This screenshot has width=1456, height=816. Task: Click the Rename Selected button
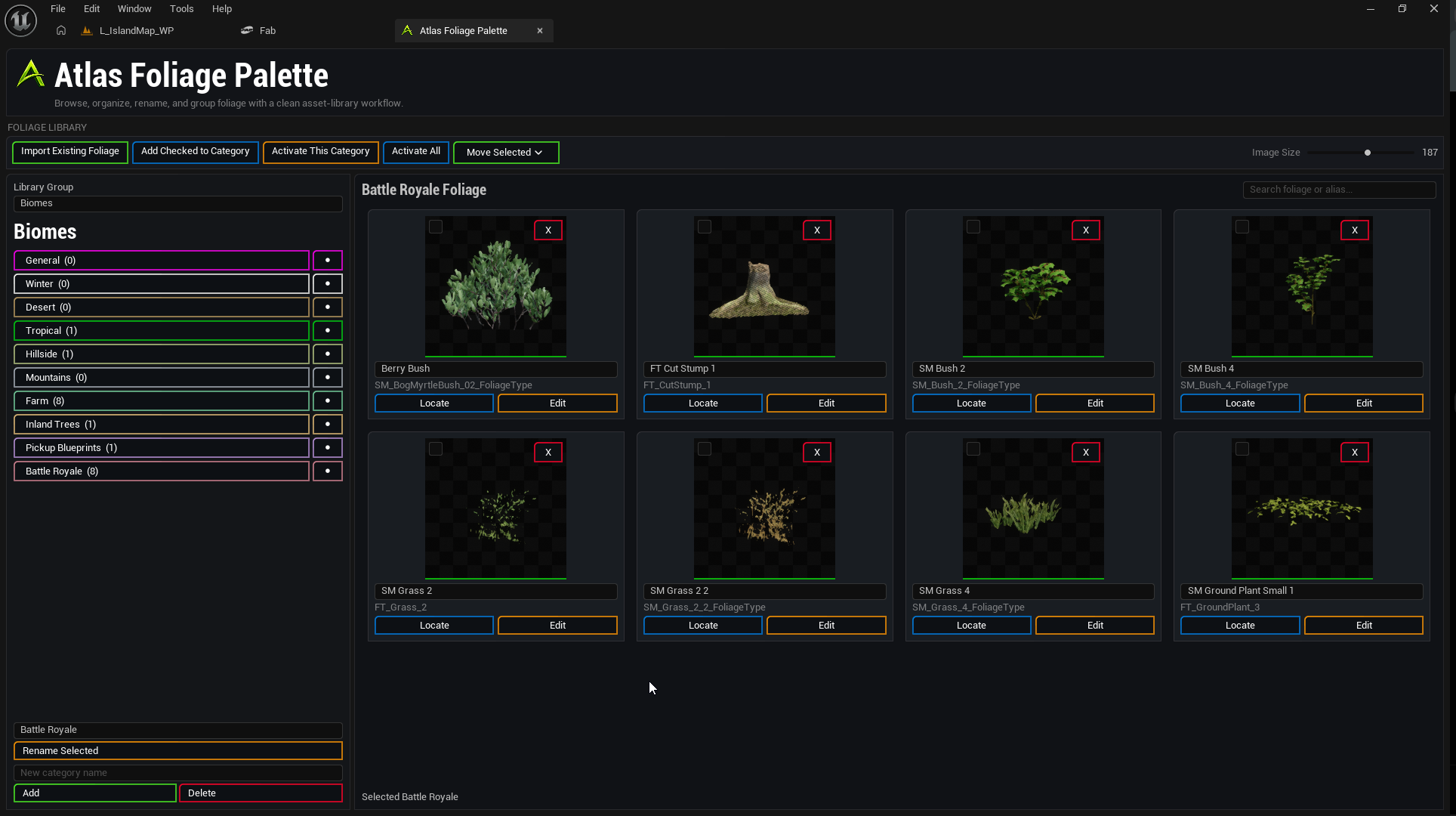(x=178, y=751)
